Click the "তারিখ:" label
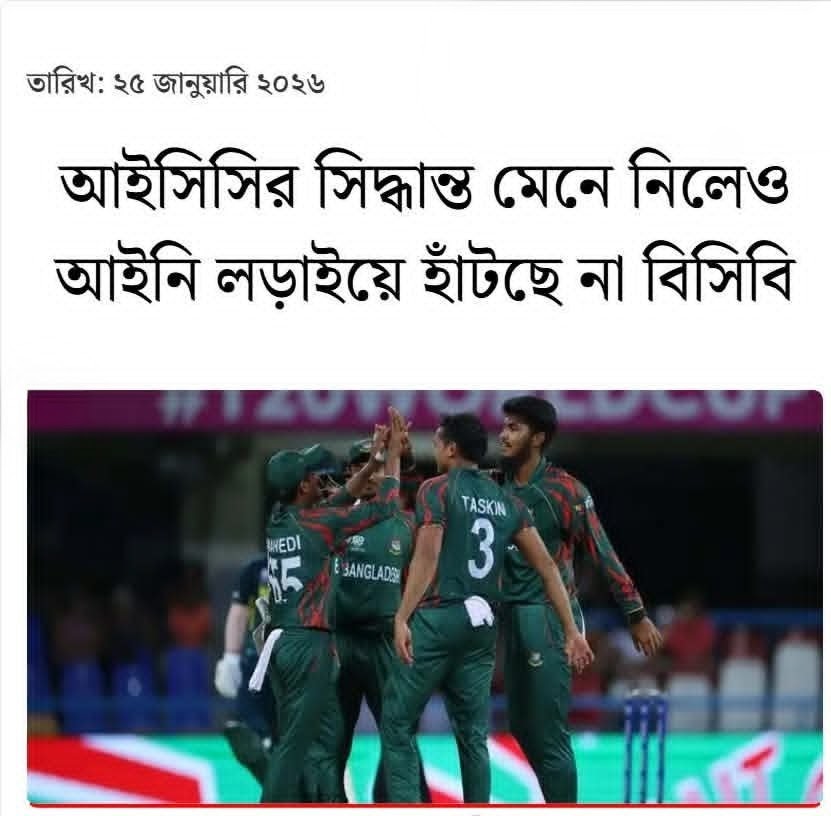This screenshot has height=816, width=831. pos(66,84)
